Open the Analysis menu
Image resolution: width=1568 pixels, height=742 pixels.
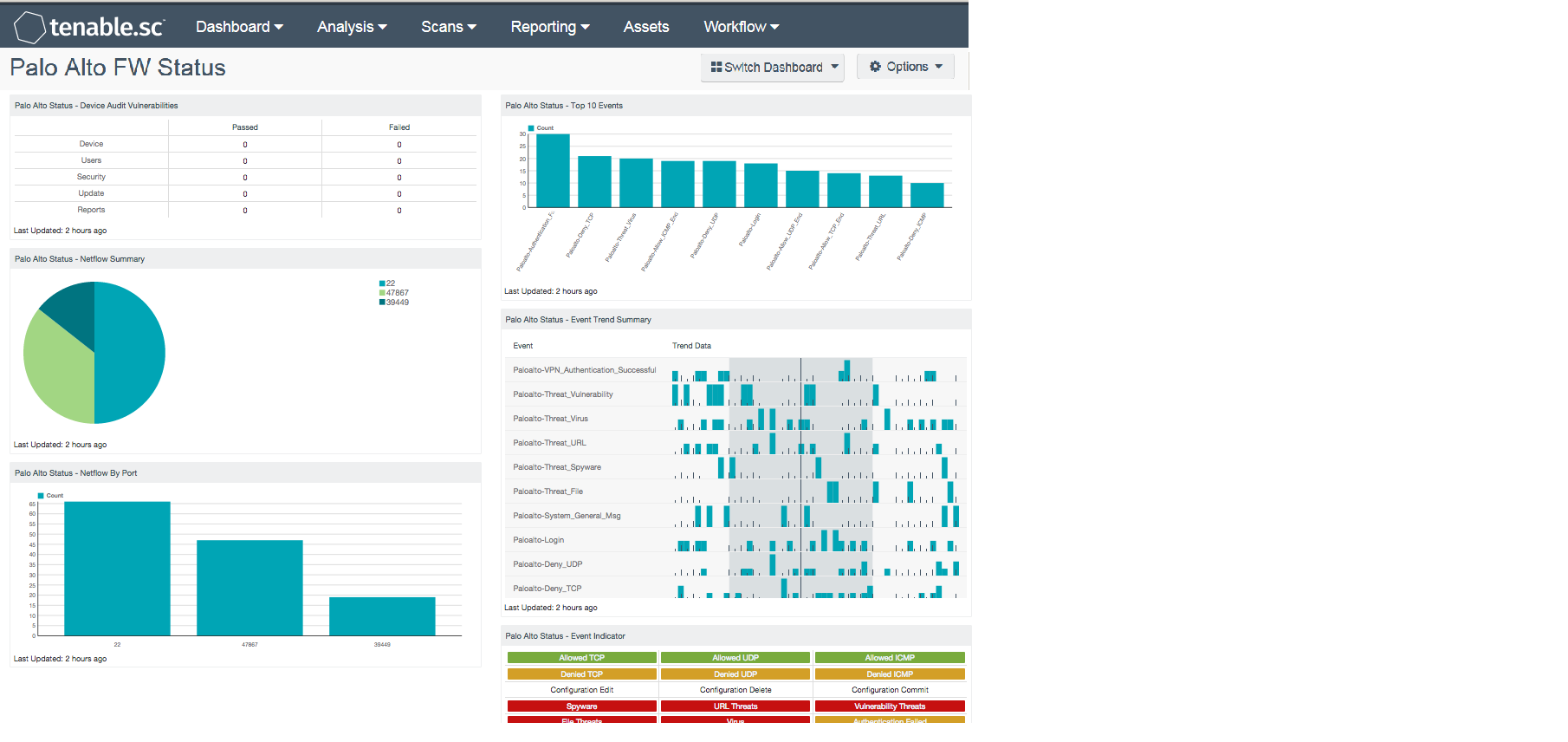click(x=352, y=27)
